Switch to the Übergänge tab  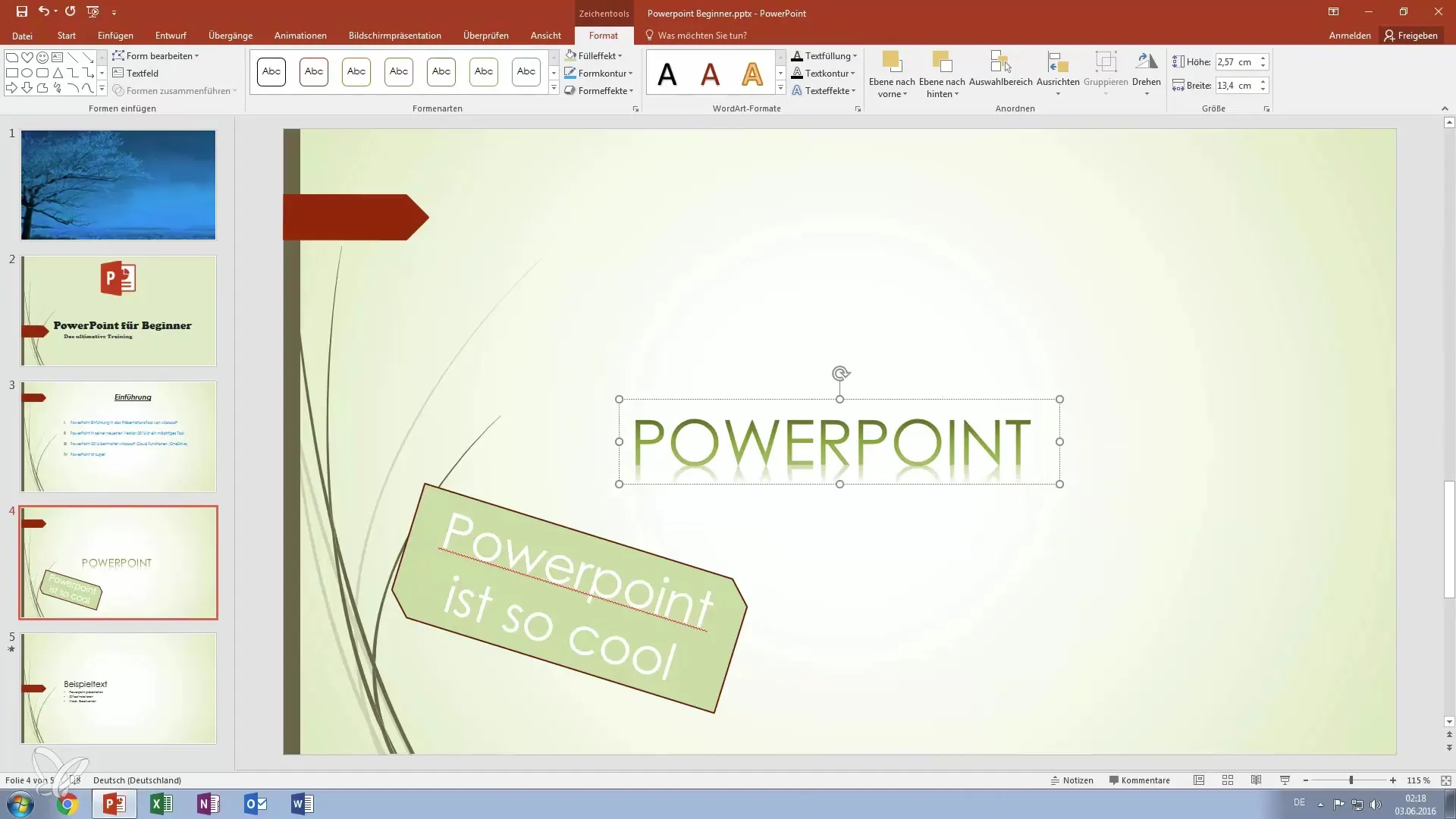(231, 36)
